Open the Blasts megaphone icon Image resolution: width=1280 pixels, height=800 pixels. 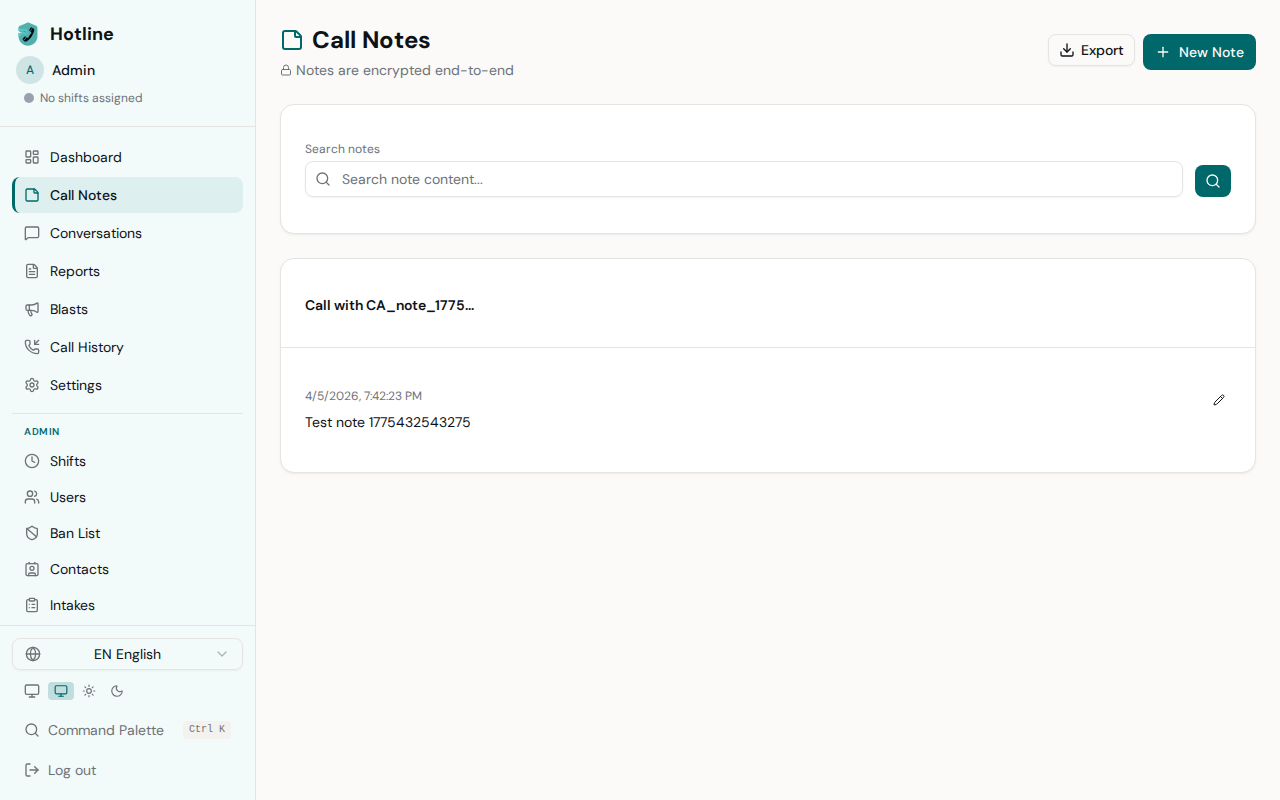31,309
